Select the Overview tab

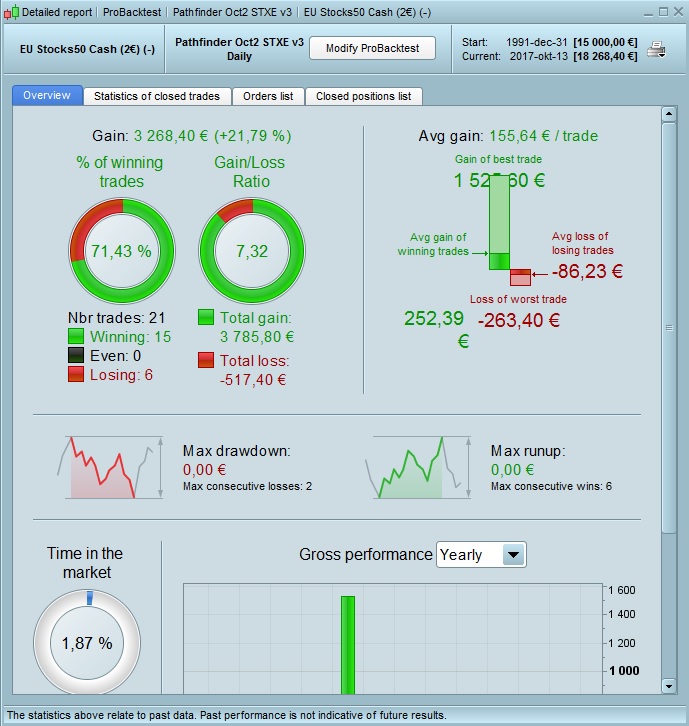click(x=47, y=95)
